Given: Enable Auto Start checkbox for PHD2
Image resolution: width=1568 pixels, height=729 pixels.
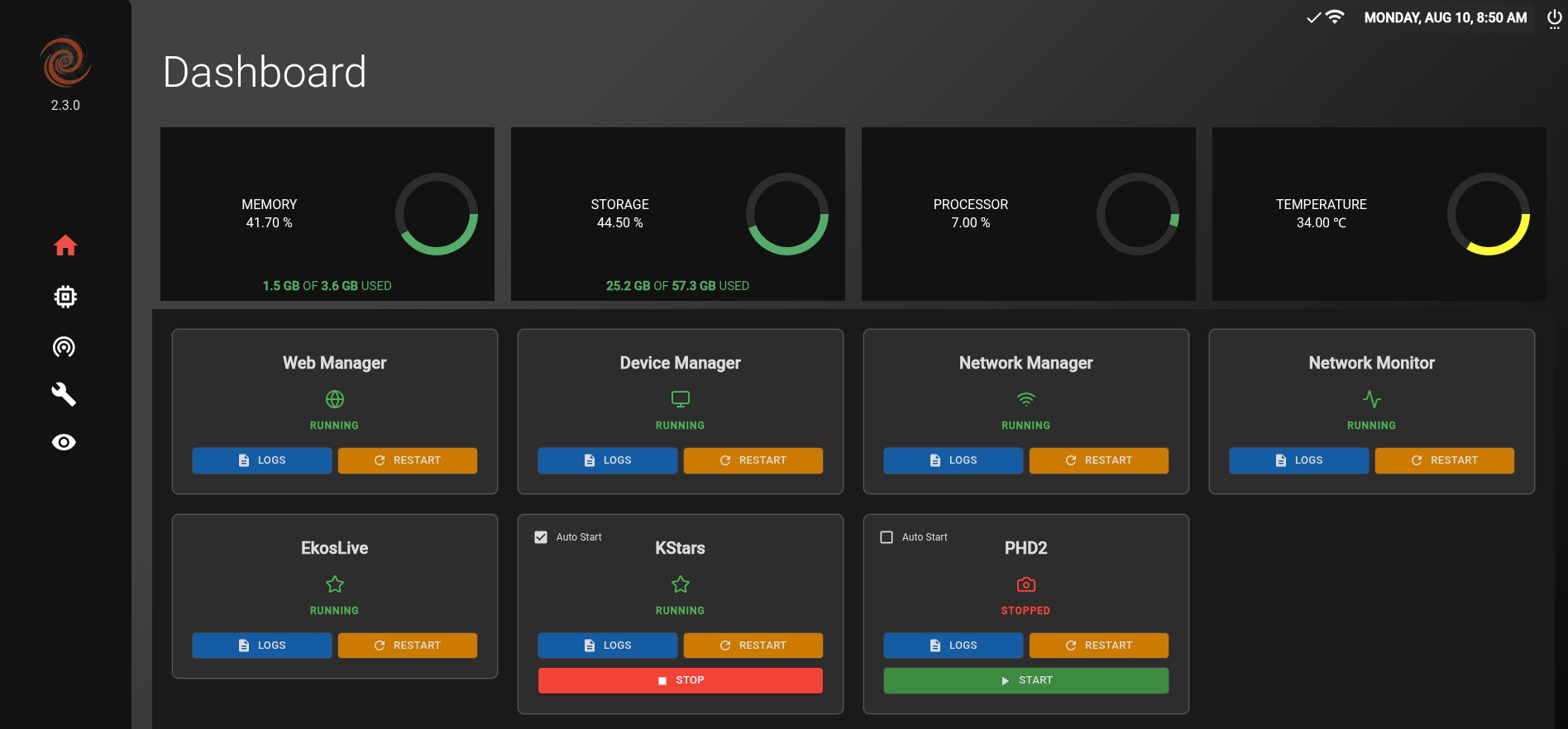Looking at the screenshot, I should (x=887, y=537).
